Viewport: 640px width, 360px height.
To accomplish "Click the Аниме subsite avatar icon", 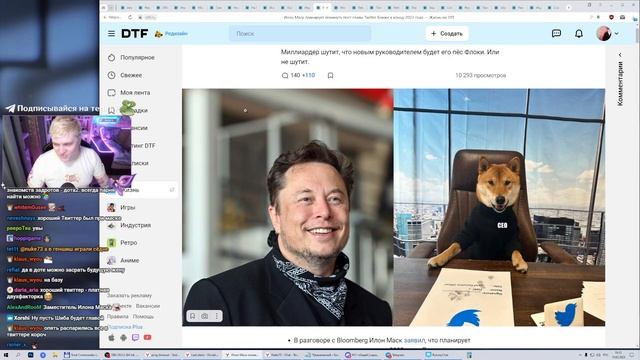I will tap(111, 260).
